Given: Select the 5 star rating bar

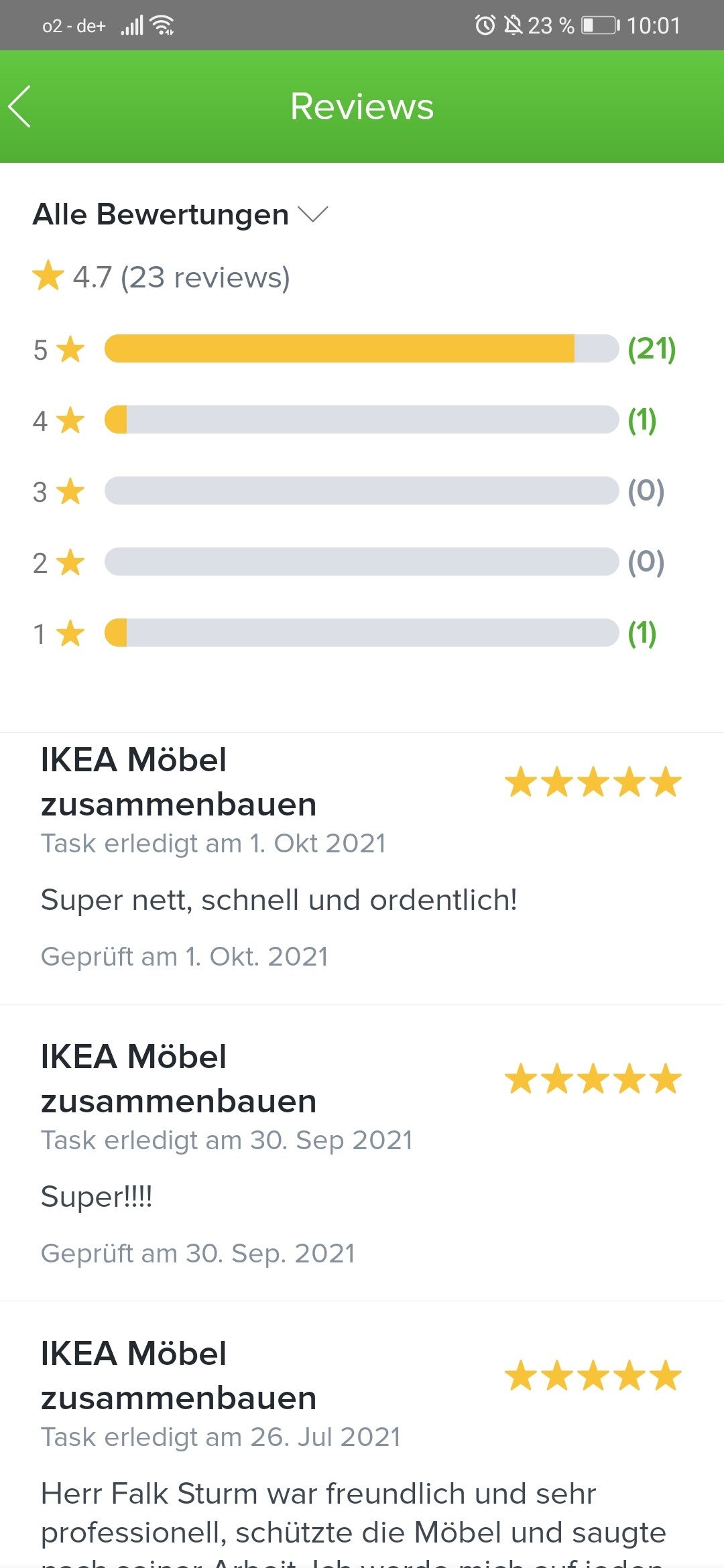Looking at the screenshot, I should pos(361,348).
